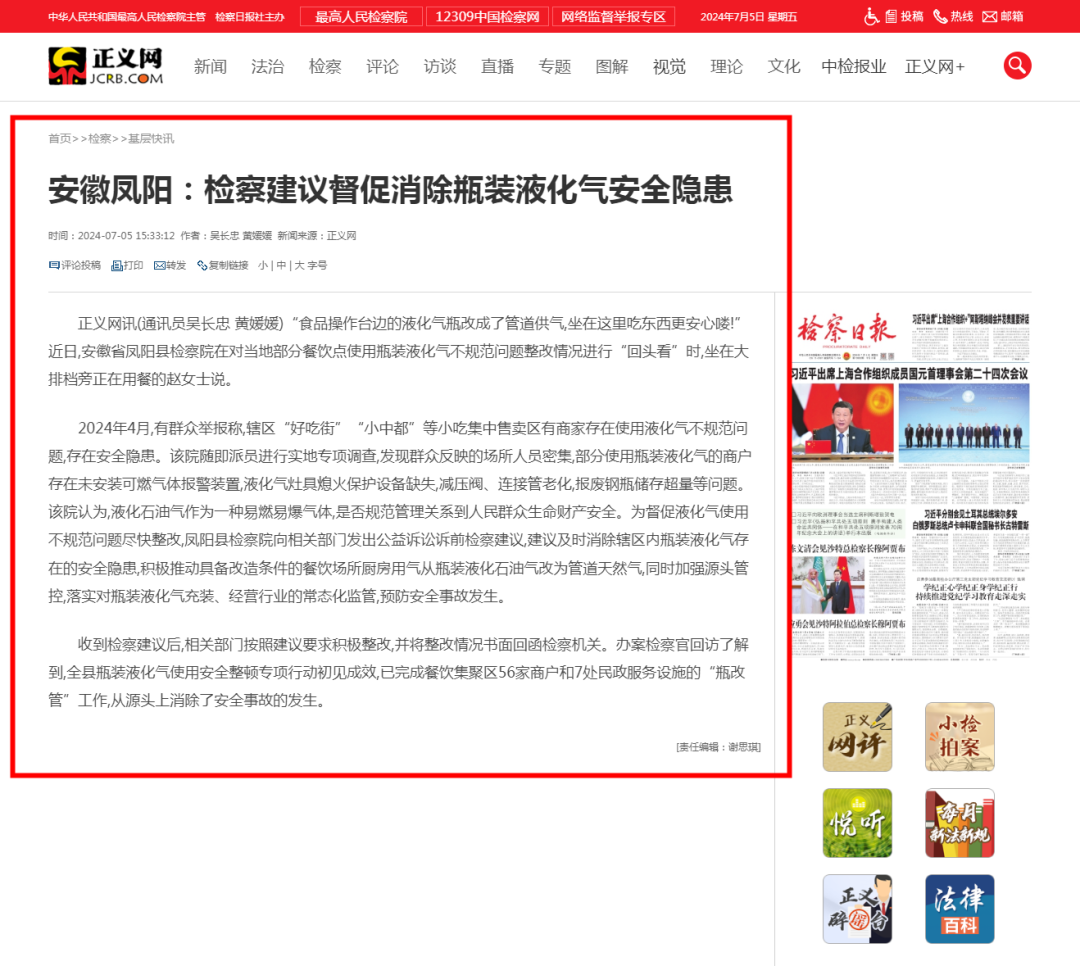Open 专题 nav item
This screenshot has width=1080, height=966.
pyautogui.click(x=554, y=67)
